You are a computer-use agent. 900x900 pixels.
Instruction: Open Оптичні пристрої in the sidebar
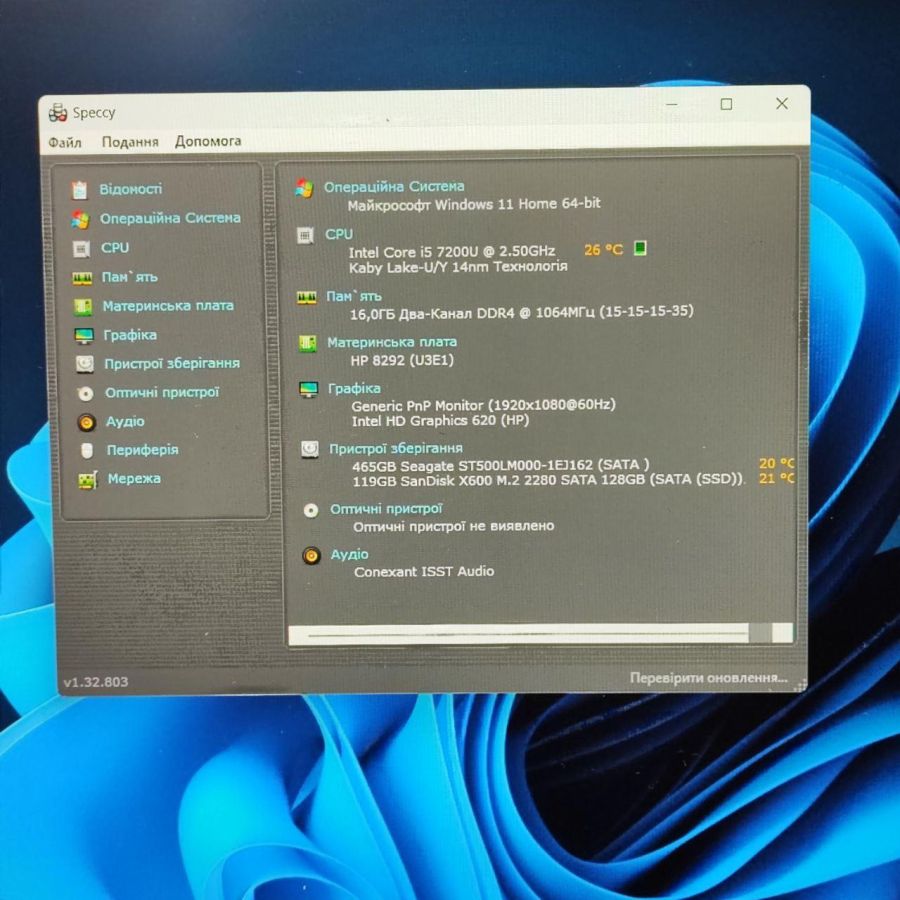pos(162,392)
